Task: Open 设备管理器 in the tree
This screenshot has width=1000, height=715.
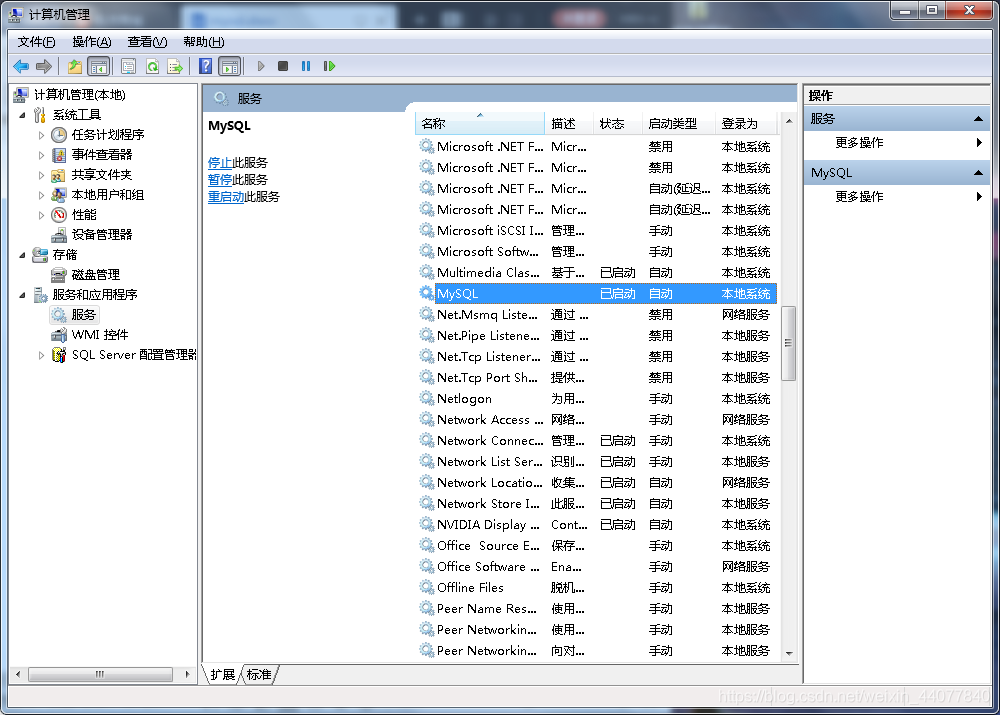Action: pyautogui.click(x=101, y=235)
